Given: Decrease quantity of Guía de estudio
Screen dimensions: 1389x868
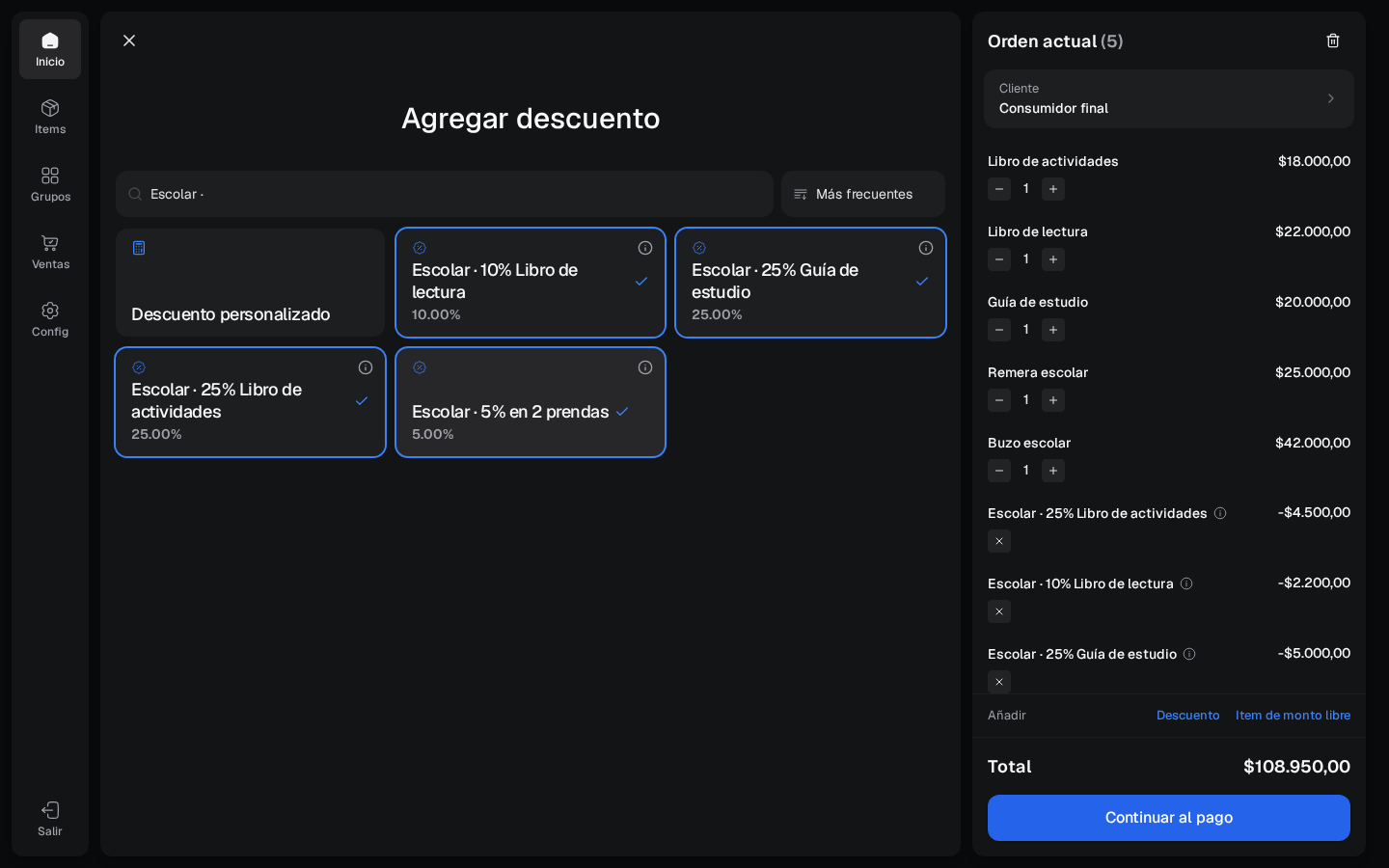Looking at the screenshot, I should (999, 330).
